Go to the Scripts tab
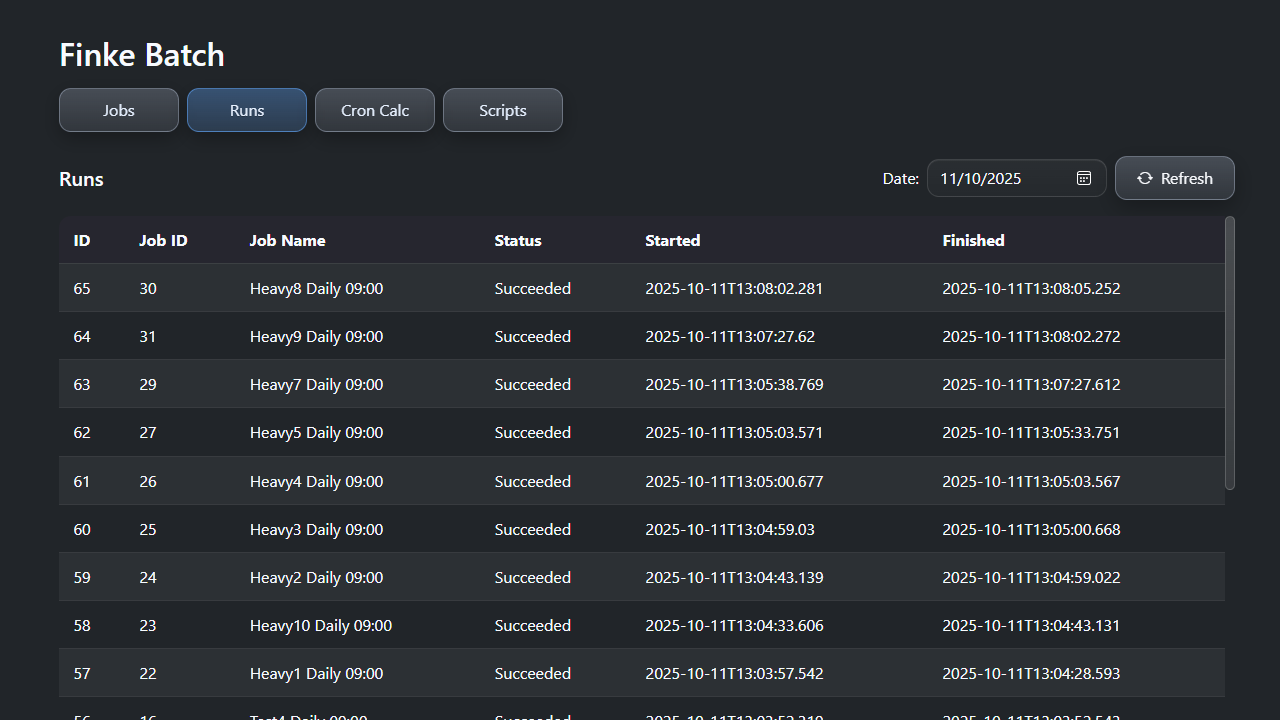 click(x=503, y=110)
